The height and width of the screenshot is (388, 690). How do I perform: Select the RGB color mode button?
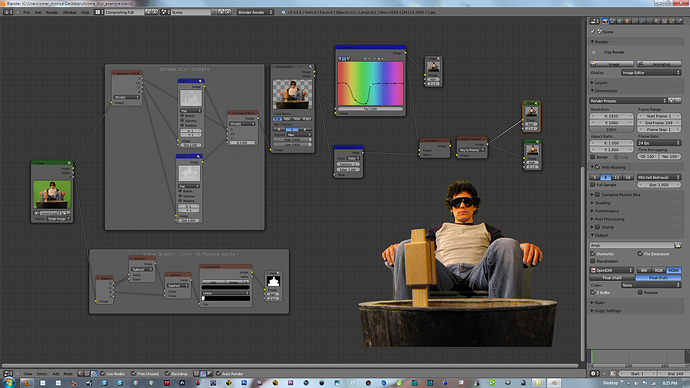click(x=659, y=271)
